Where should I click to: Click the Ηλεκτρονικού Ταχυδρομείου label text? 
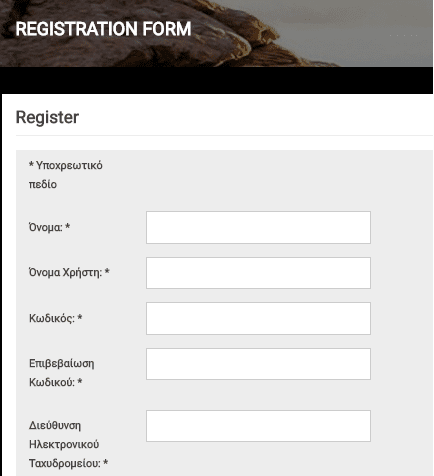point(65,454)
